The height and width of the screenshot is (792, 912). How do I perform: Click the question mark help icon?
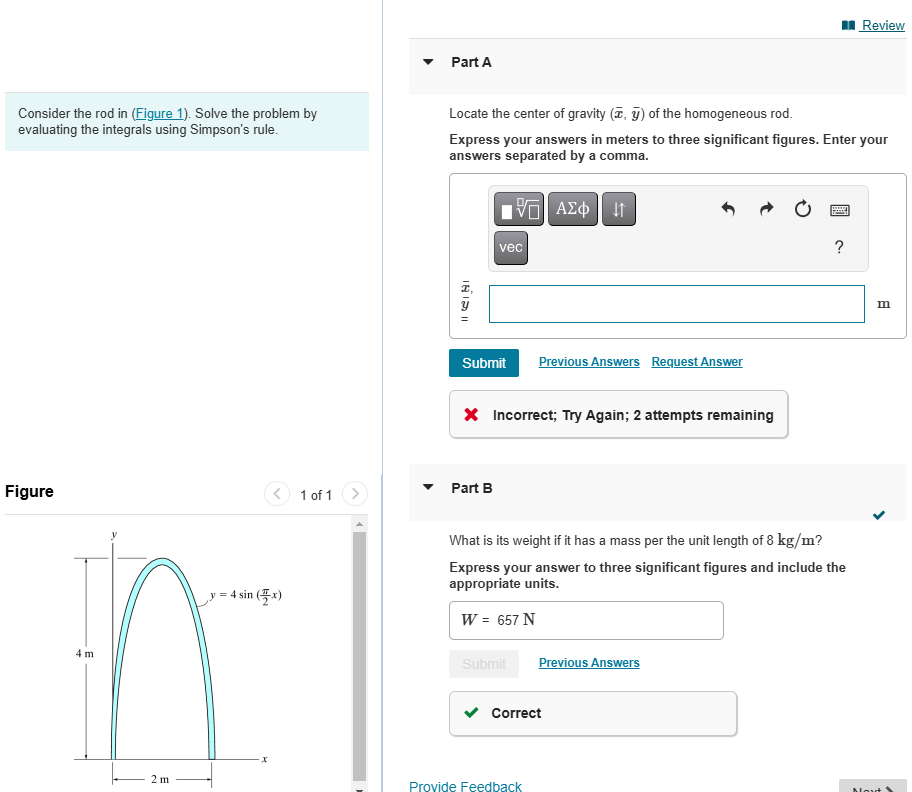pyautogui.click(x=839, y=247)
